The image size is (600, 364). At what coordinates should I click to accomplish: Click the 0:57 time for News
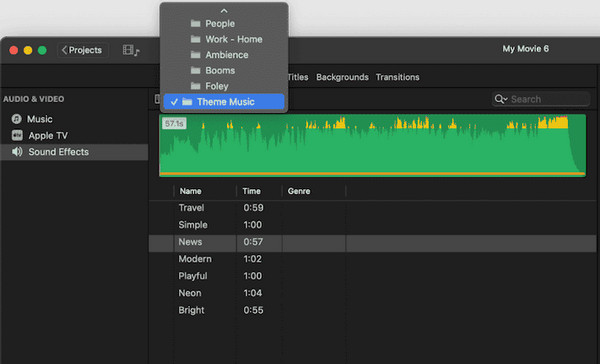click(x=253, y=242)
